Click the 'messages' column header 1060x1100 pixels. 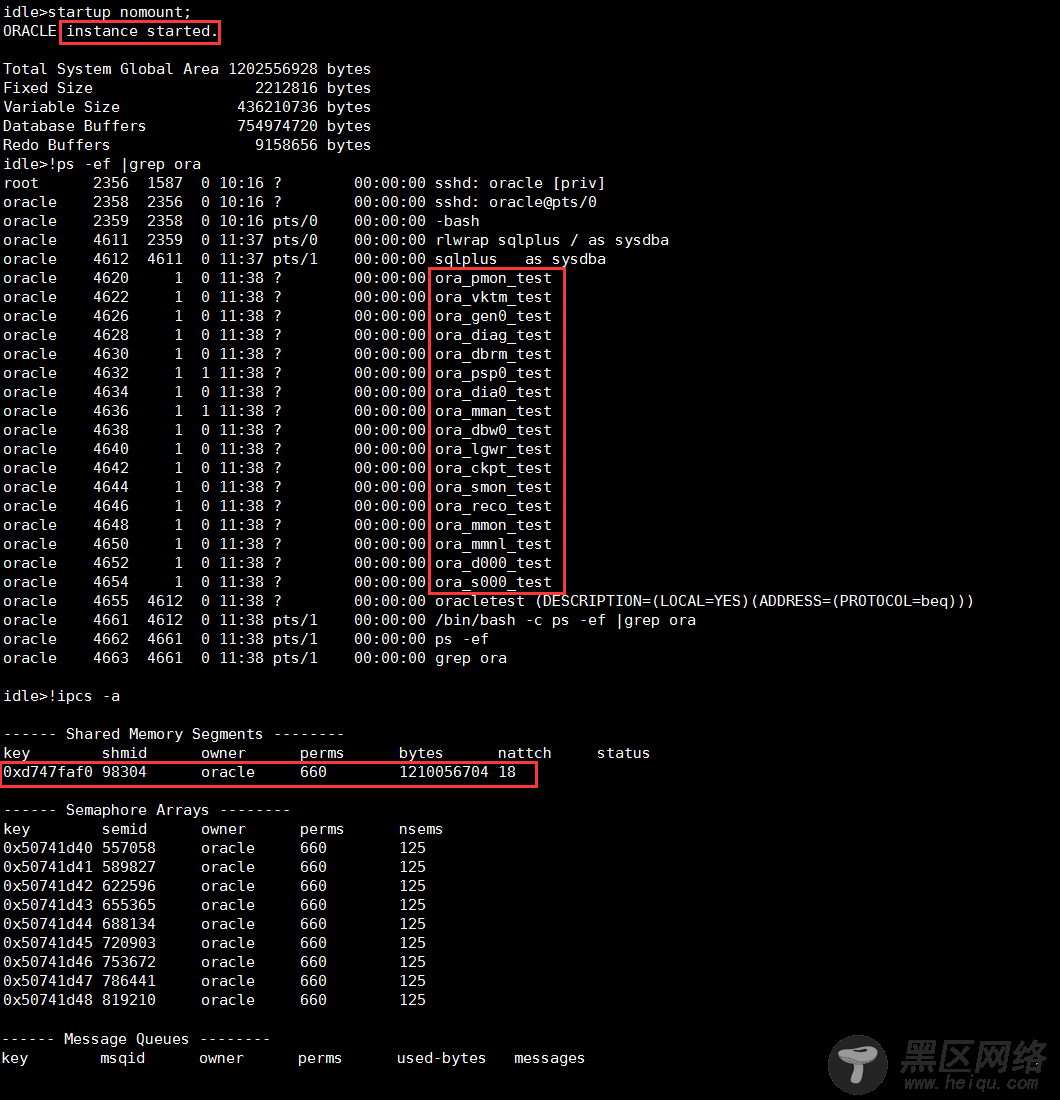(x=549, y=1057)
